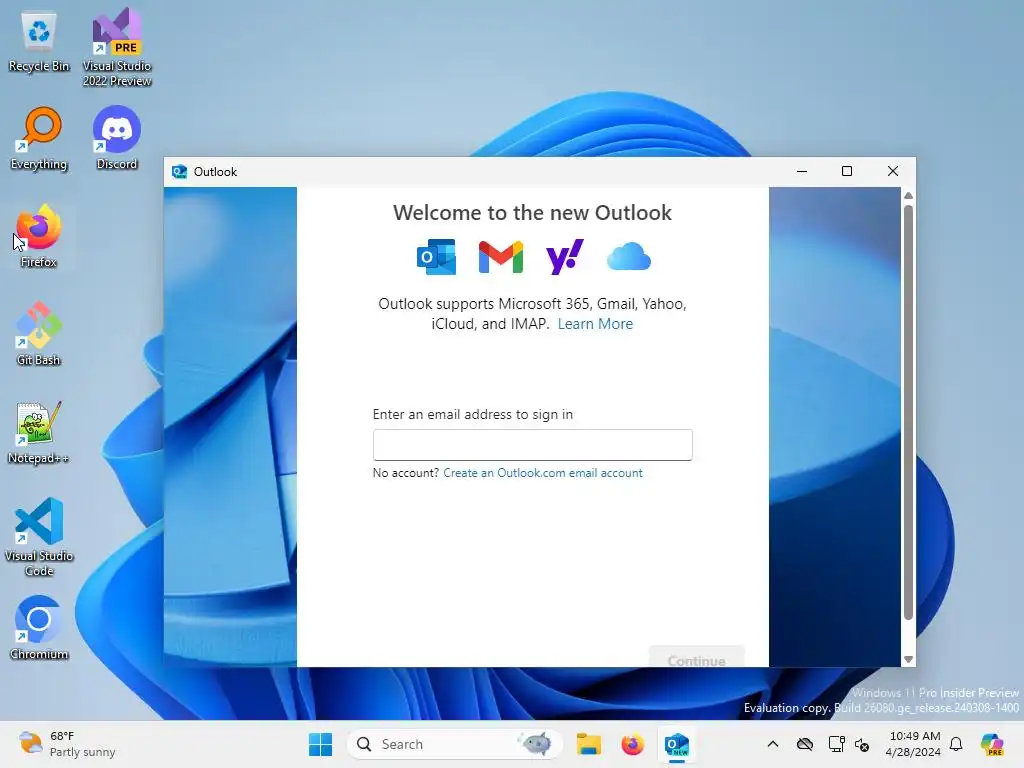1024x768 pixels.
Task: Open Visual Studio 2022 Preview shortcut
Action: coord(117,47)
